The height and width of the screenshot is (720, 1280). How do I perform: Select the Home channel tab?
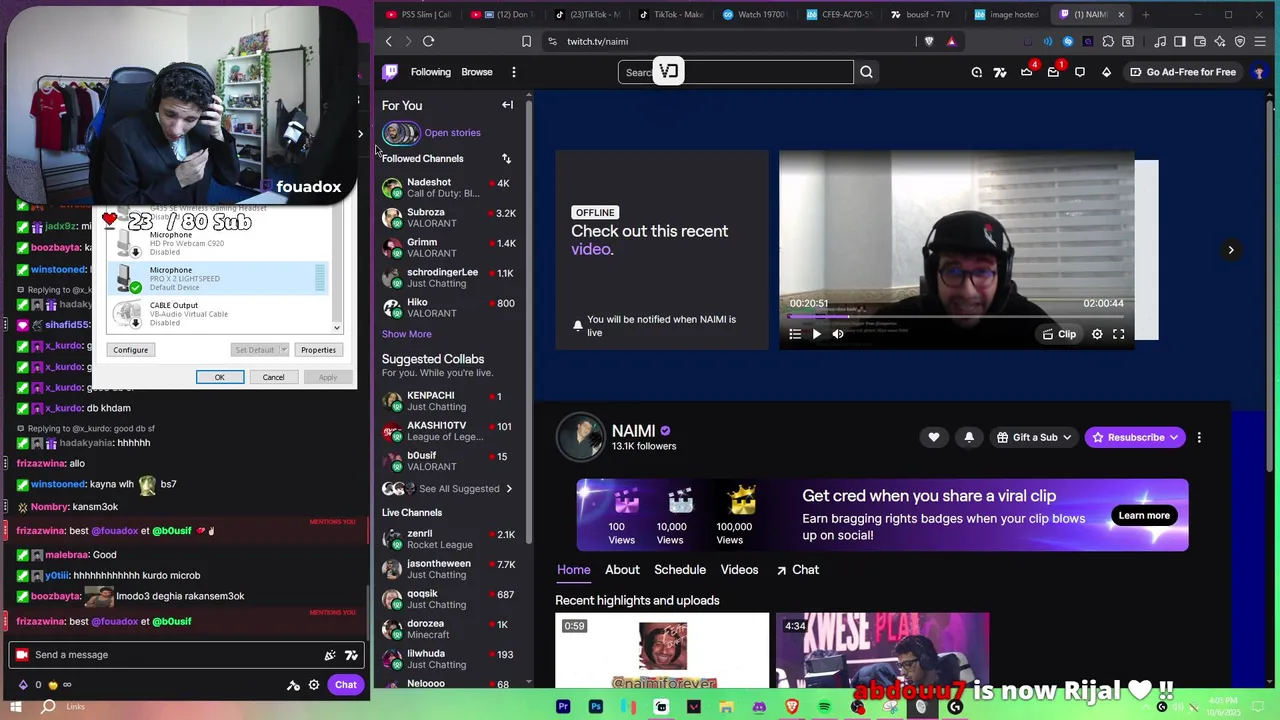tap(574, 570)
